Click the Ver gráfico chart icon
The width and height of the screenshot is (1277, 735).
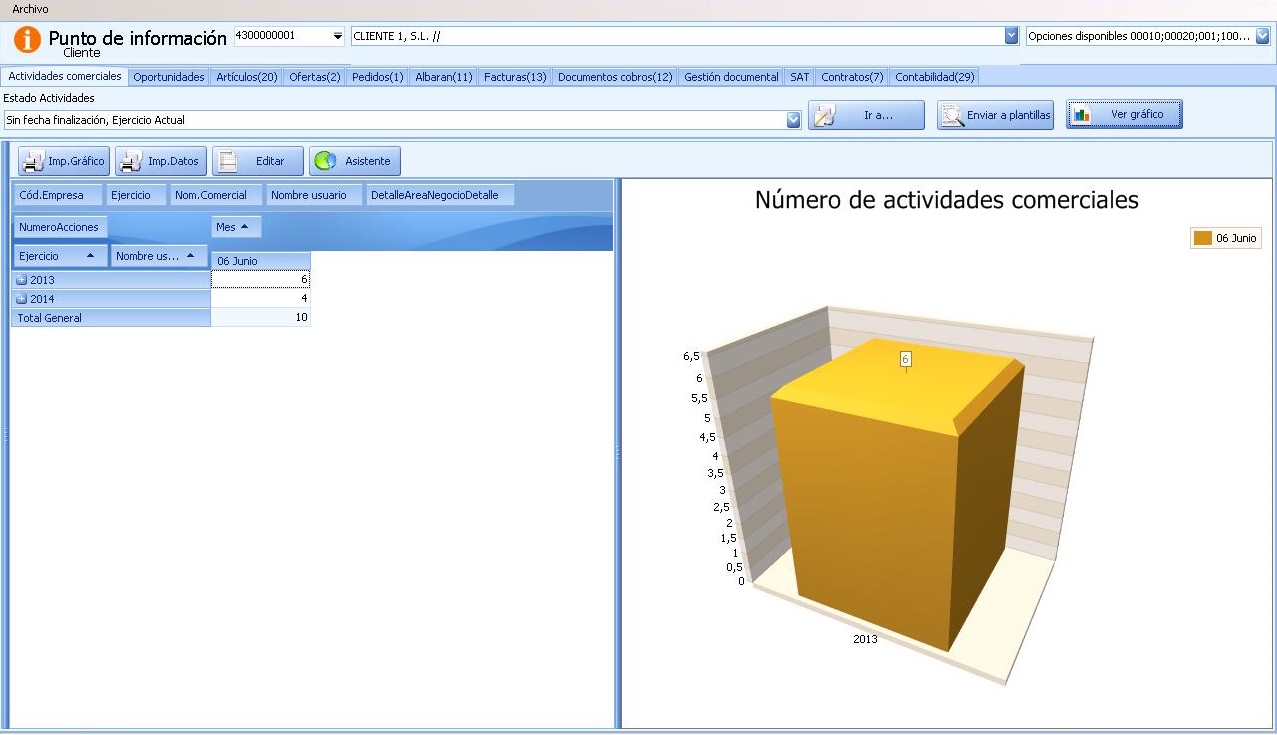point(1082,115)
